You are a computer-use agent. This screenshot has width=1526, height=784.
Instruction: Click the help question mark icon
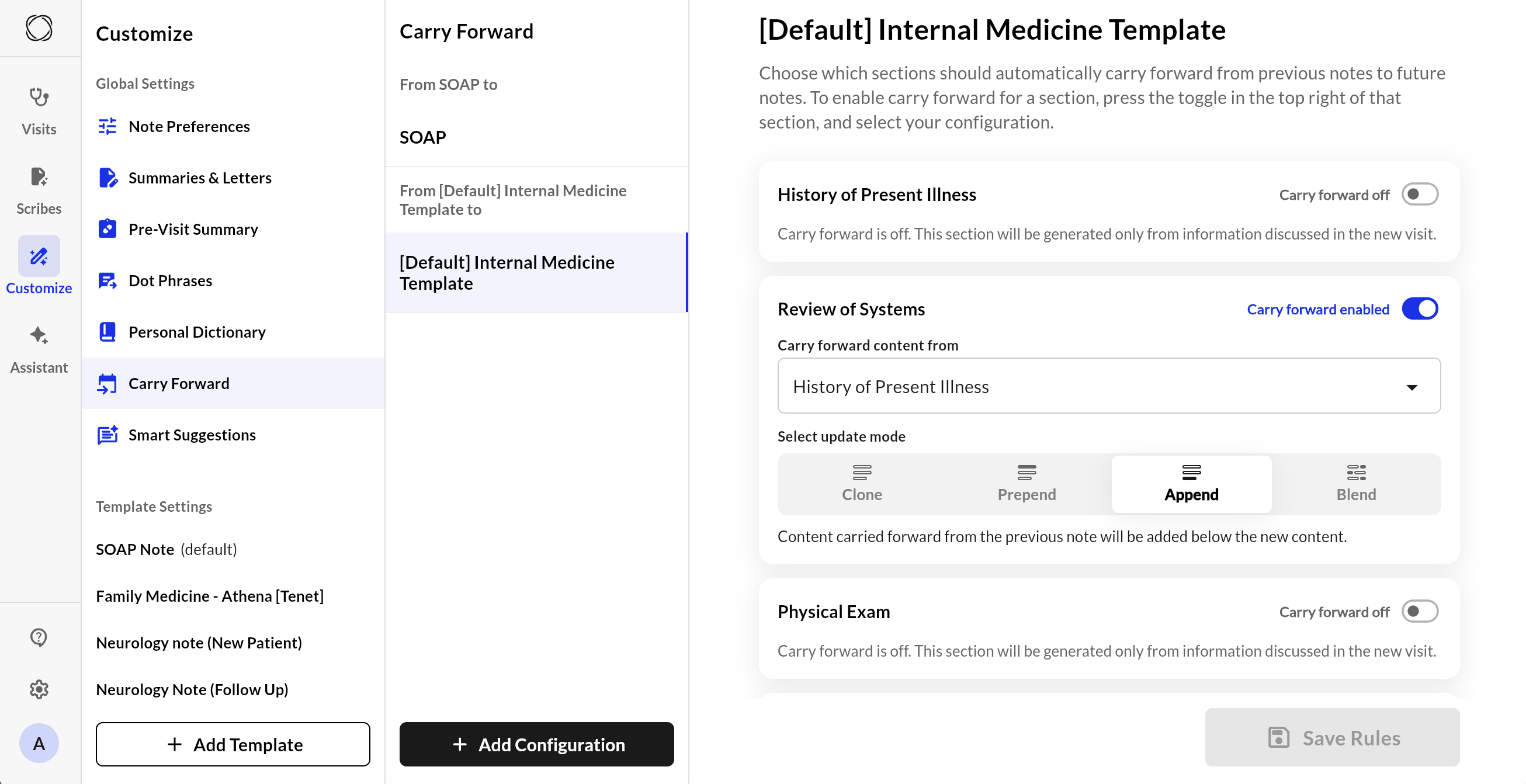(39, 637)
